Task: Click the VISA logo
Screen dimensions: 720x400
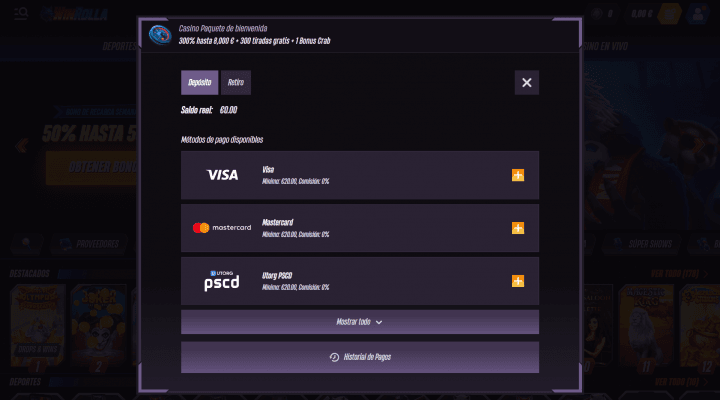Action: click(222, 175)
